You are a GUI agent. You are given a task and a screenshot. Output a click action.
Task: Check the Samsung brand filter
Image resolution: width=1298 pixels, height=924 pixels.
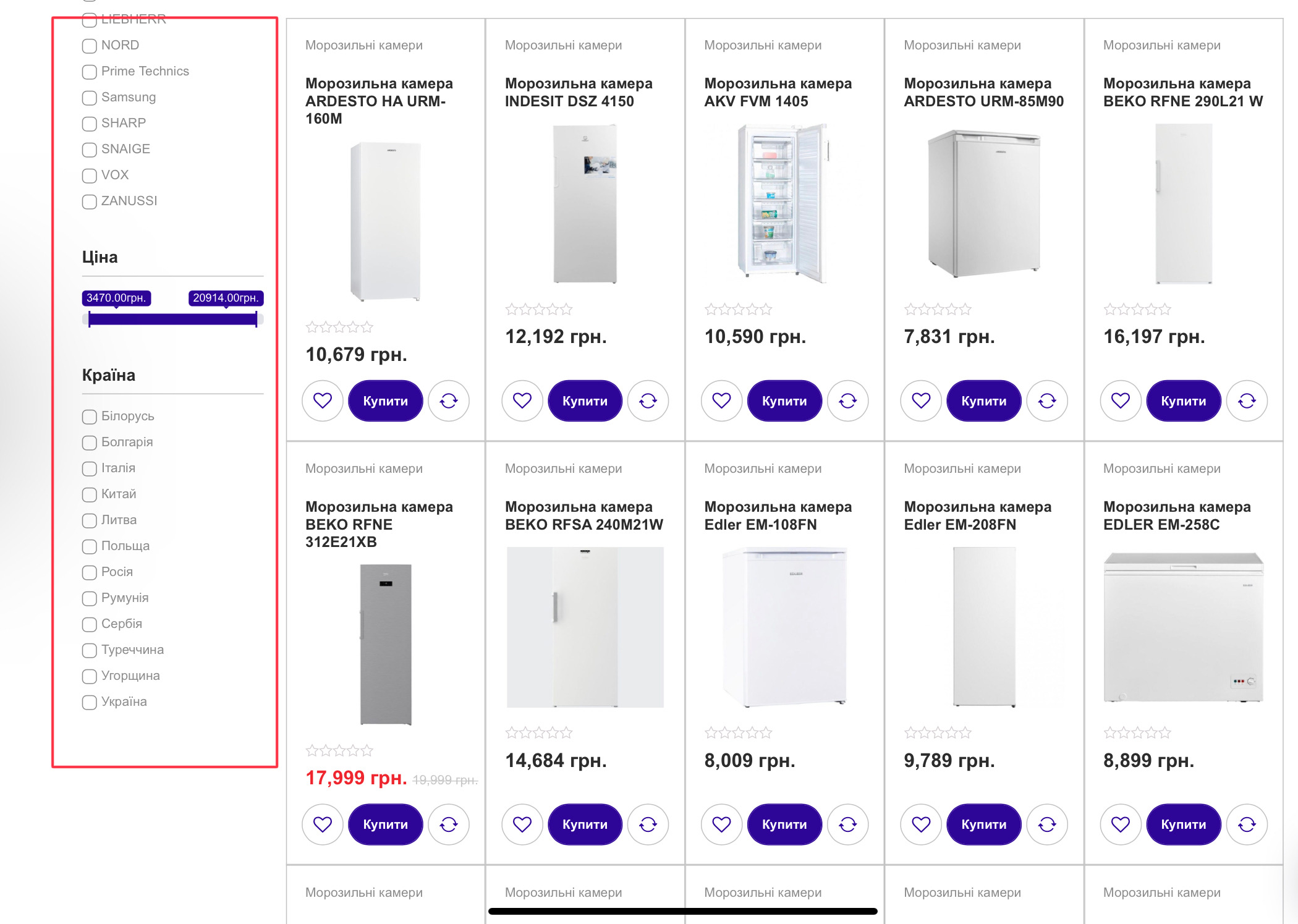(90, 98)
